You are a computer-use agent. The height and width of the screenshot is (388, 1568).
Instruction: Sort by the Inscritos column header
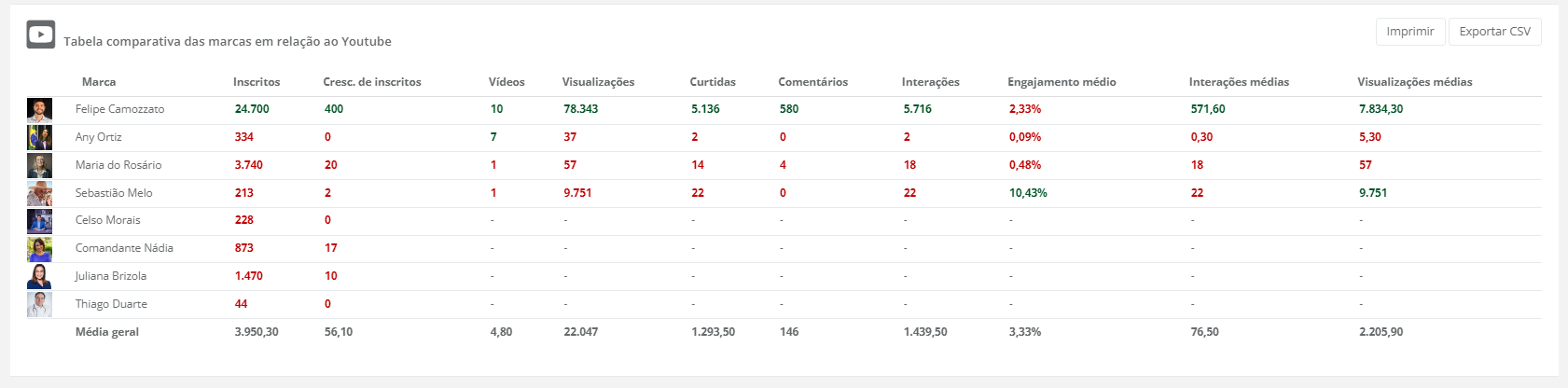[x=257, y=82]
